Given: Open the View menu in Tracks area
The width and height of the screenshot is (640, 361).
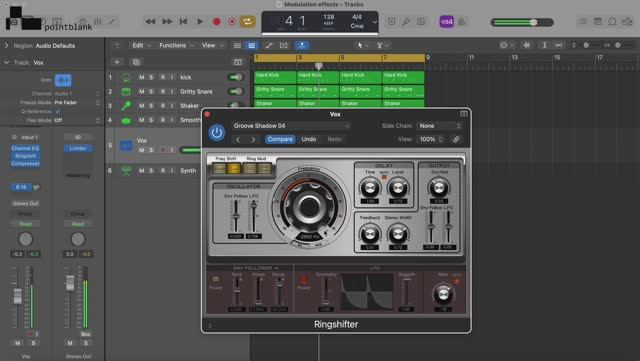Looking at the screenshot, I should click(x=211, y=45).
